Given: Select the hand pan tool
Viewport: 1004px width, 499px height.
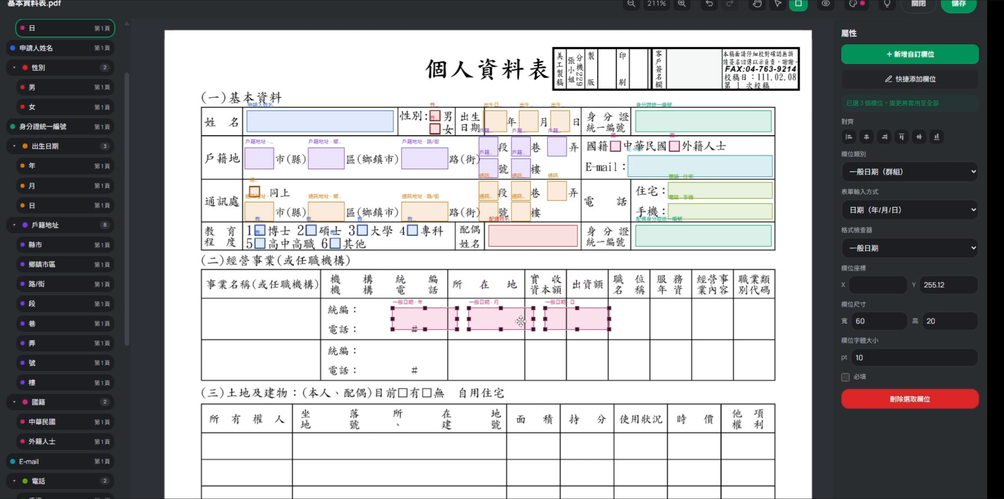Looking at the screenshot, I should (x=757, y=4).
